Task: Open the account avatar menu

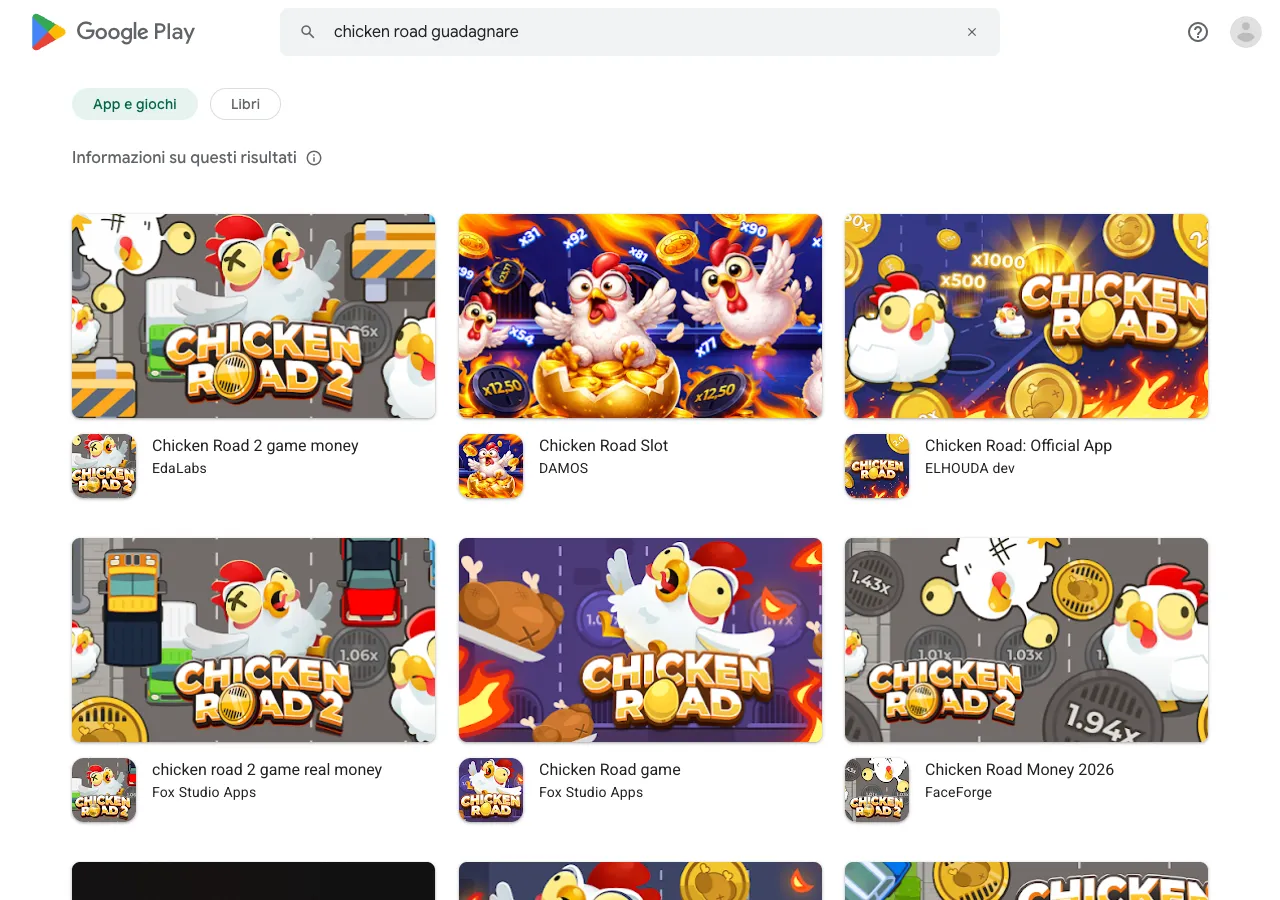Action: click(x=1246, y=32)
